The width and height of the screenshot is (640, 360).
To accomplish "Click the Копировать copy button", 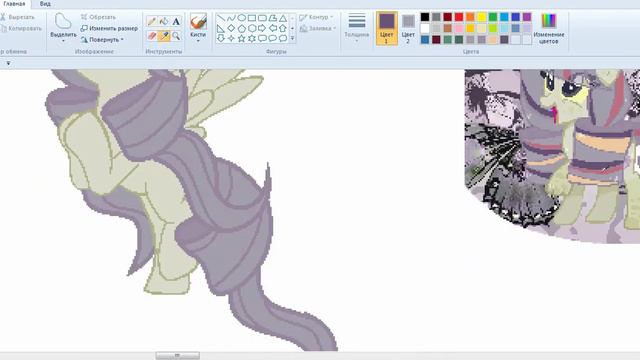I will (x=21, y=29).
